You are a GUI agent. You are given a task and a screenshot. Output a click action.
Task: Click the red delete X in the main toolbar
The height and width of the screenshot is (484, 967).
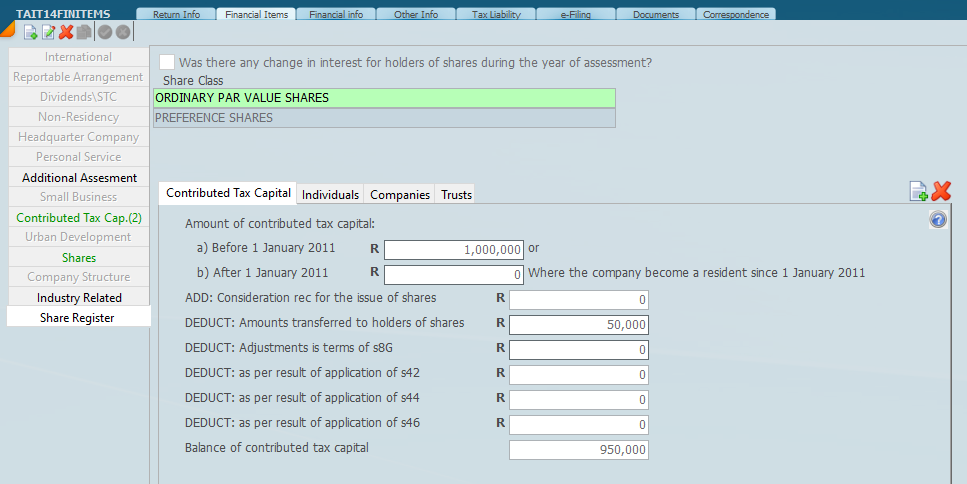click(x=66, y=32)
